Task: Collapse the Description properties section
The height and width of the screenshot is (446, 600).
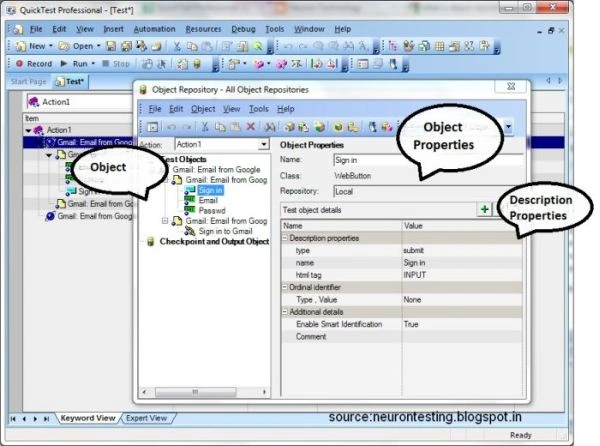Action: [285, 238]
